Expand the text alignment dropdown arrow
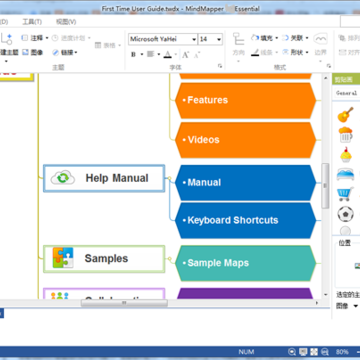Viewport: 360px width, 360px height. (x=158, y=54)
